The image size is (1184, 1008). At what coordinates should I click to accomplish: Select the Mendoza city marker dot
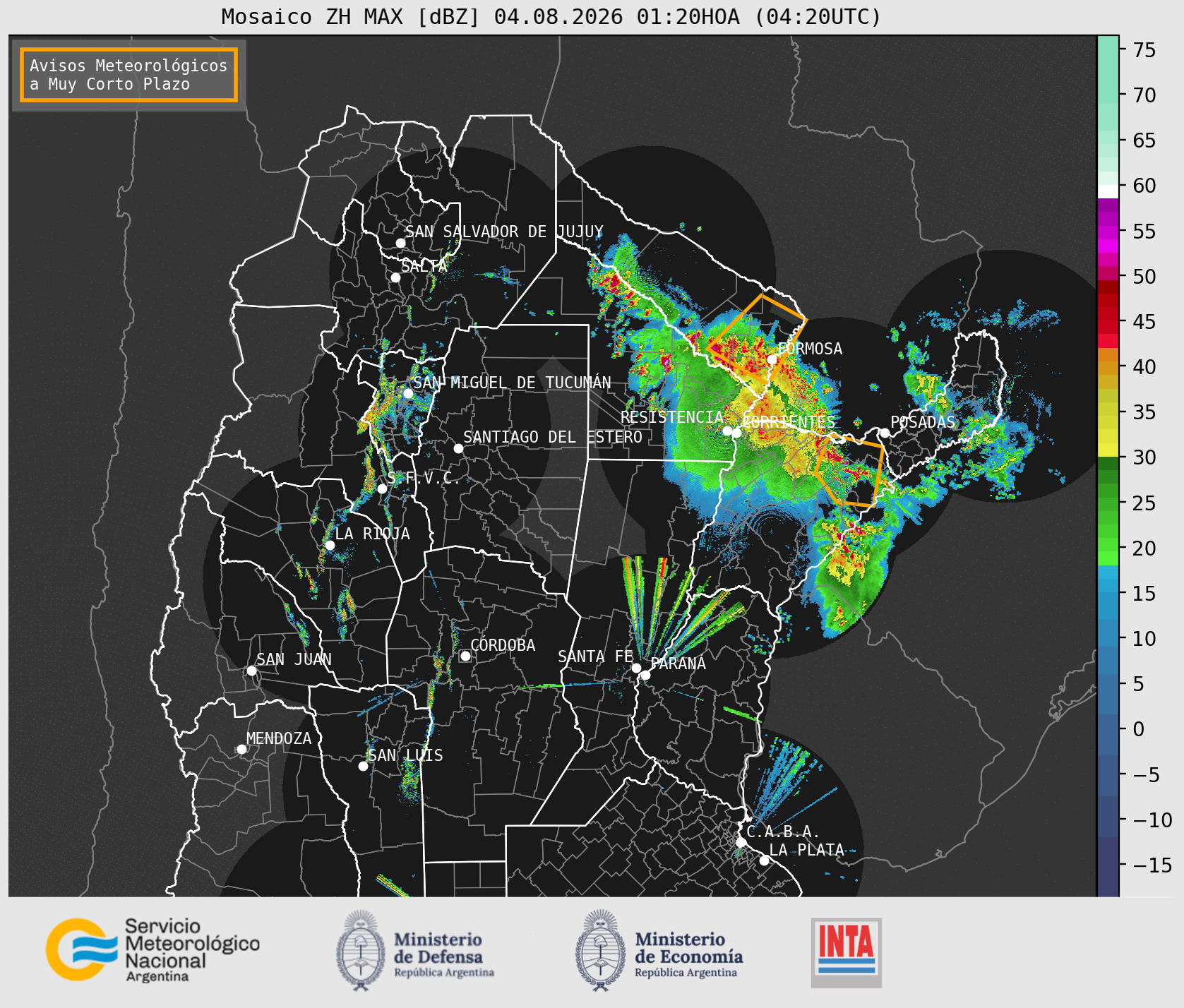[241, 749]
